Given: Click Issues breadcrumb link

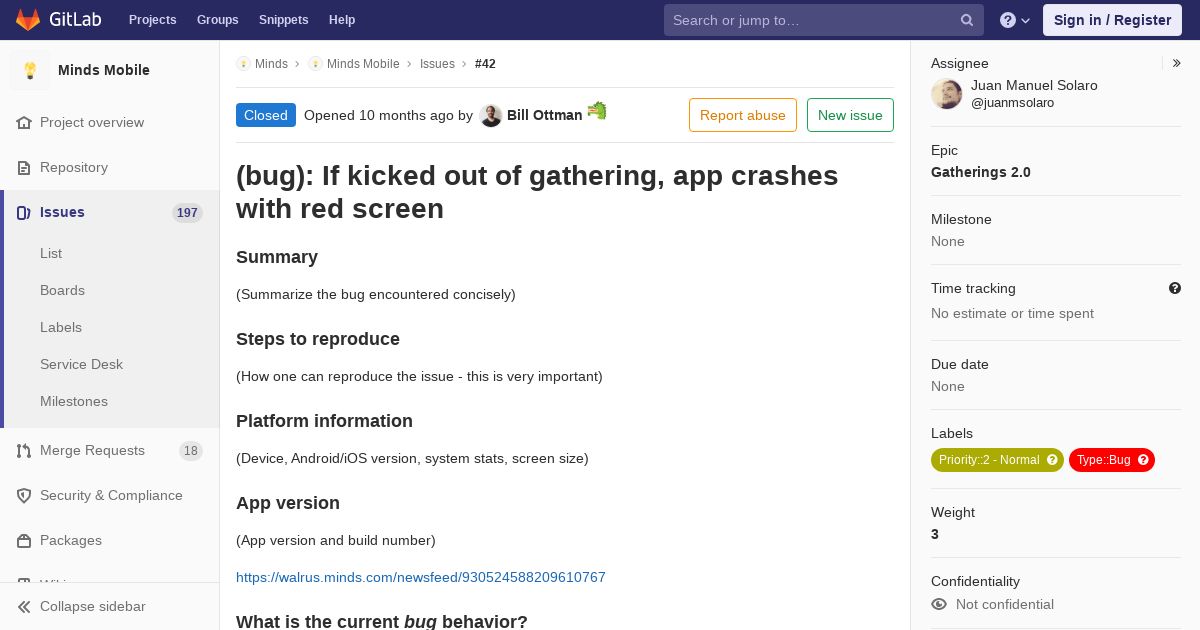Looking at the screenshot, I should [437, 64].
